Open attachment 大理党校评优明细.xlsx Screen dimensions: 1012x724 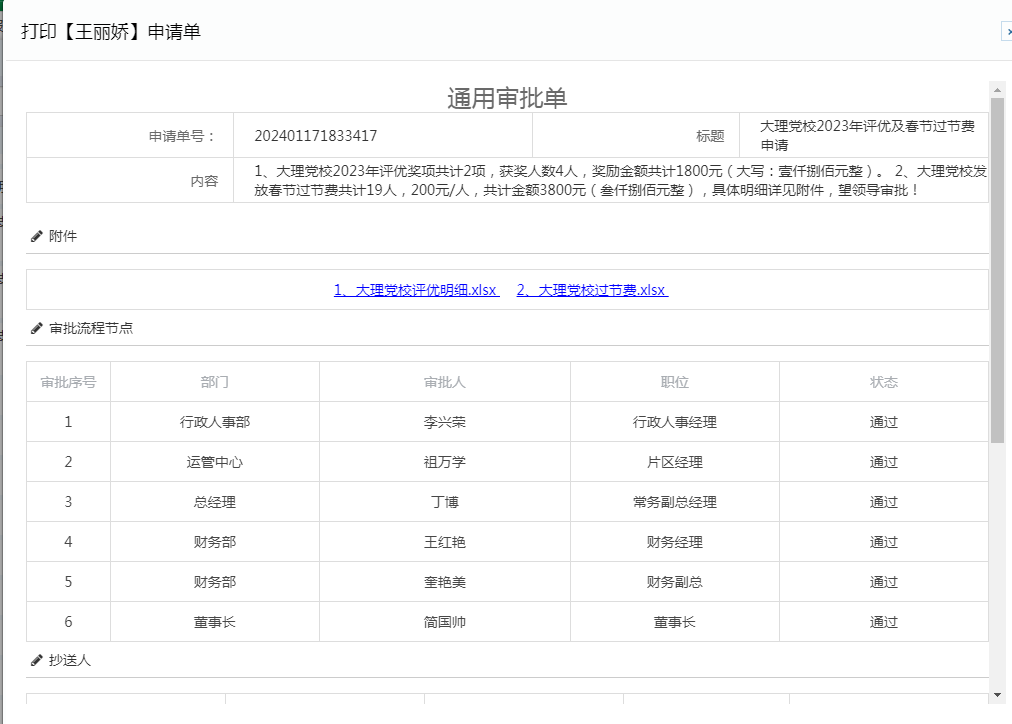(x=416, y=290)
